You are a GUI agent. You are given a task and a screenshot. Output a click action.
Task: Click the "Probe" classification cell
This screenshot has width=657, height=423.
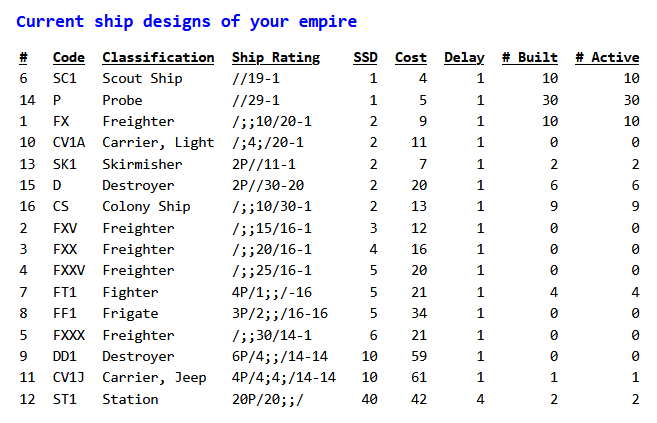[x=122, y=100]
